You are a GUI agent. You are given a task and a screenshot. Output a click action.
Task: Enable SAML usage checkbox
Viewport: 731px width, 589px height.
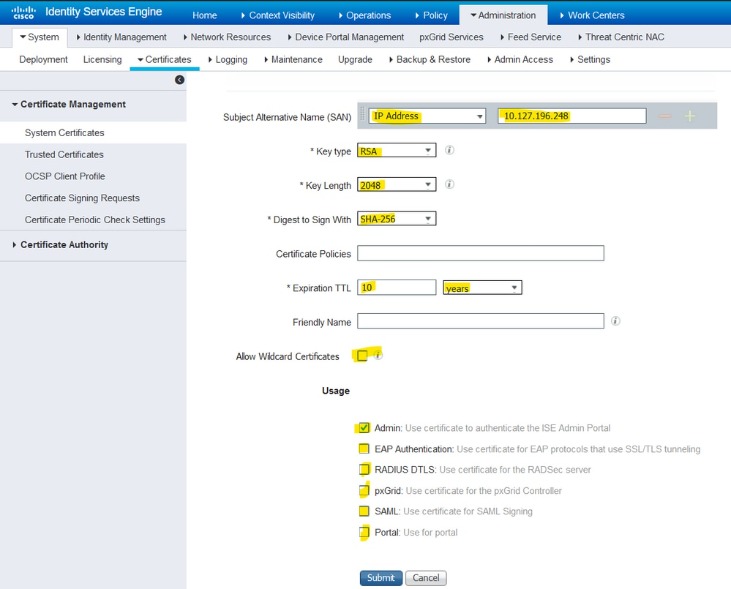(364, 511)
